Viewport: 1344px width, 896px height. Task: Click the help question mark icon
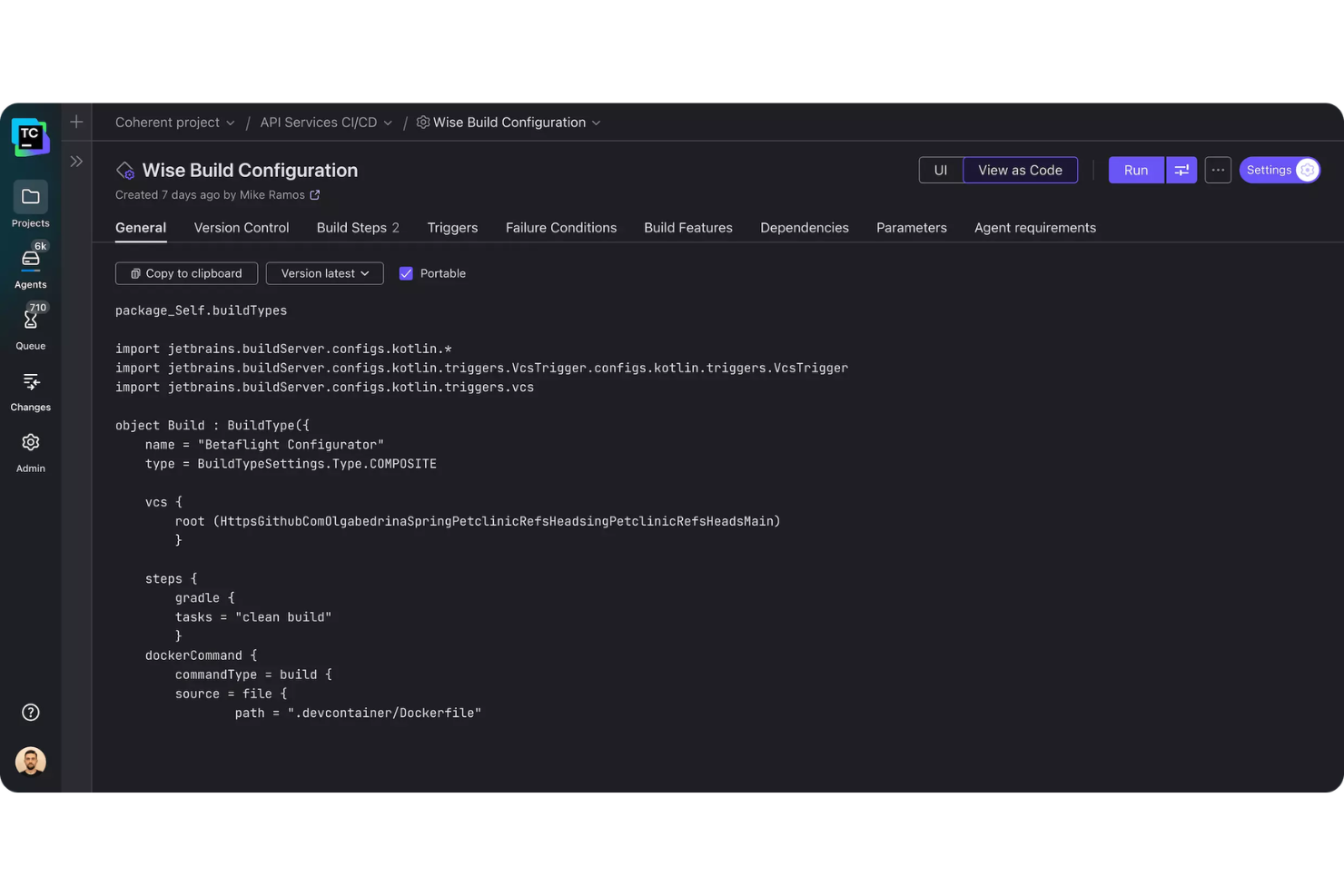pos(30,713)
